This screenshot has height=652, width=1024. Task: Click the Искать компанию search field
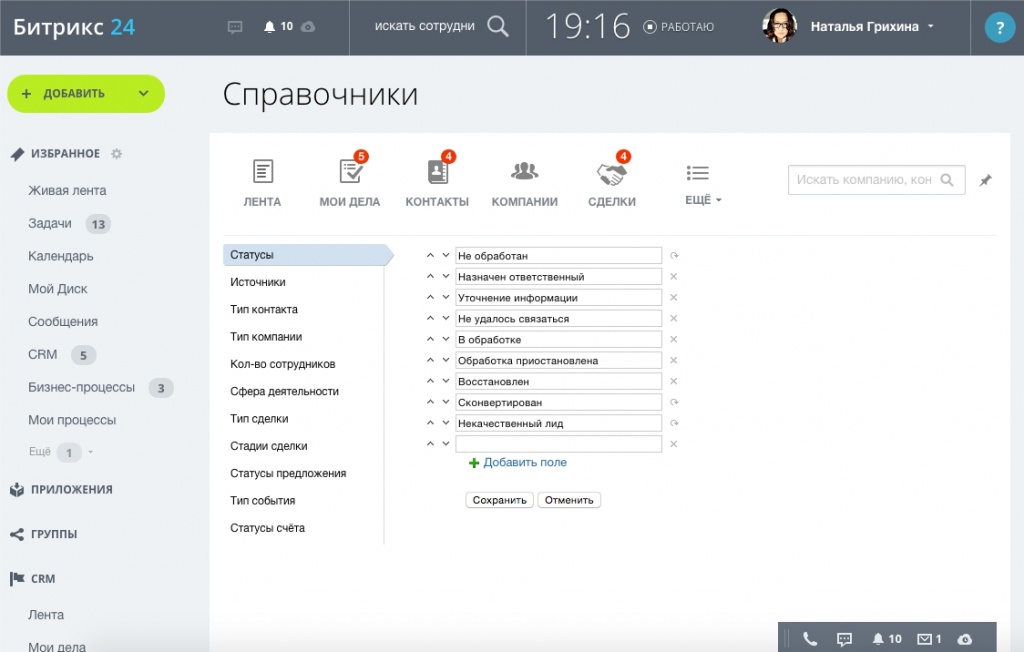pyautogui.click(x=876, y=180)
